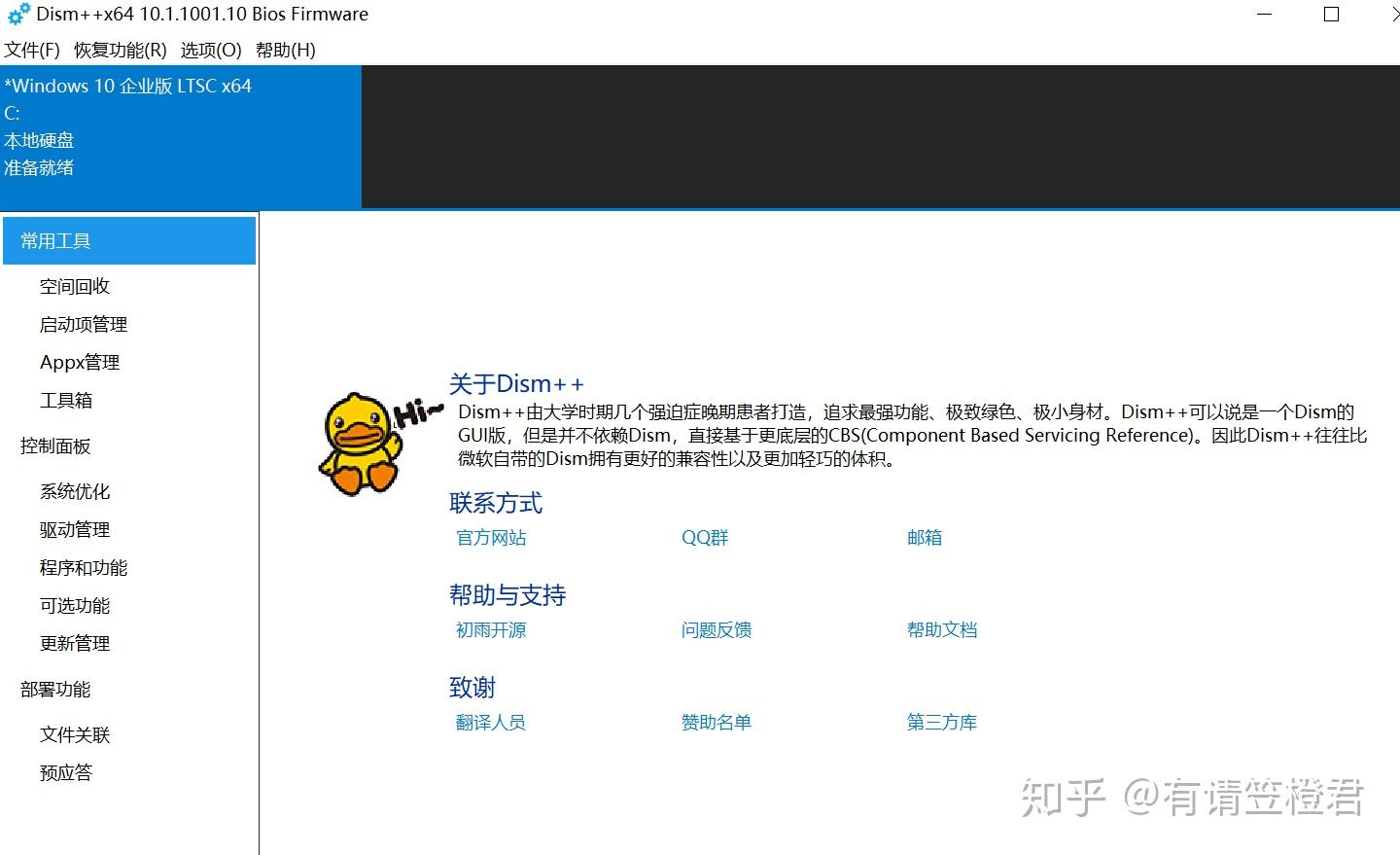Screen dimensions: 1400x855
Task: Open 空间回收 in the sidebar
Action: (x=75, y=286)
